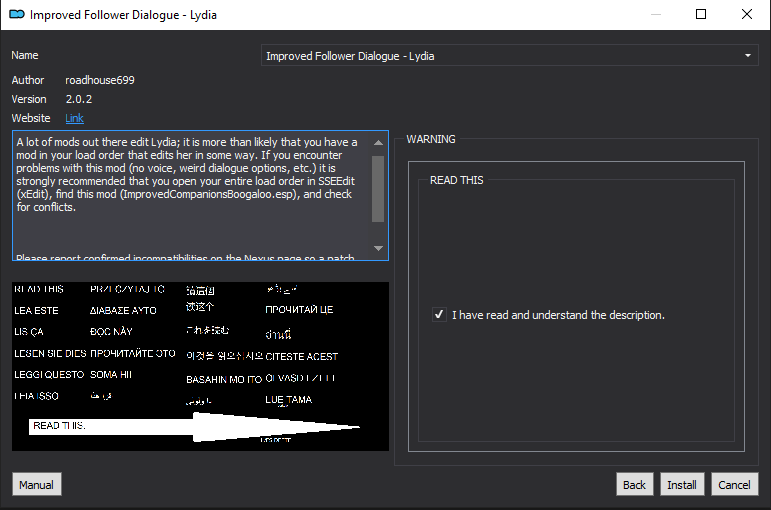771x510 pixels.
Task: Click the Website label
Action: (31, 118)
